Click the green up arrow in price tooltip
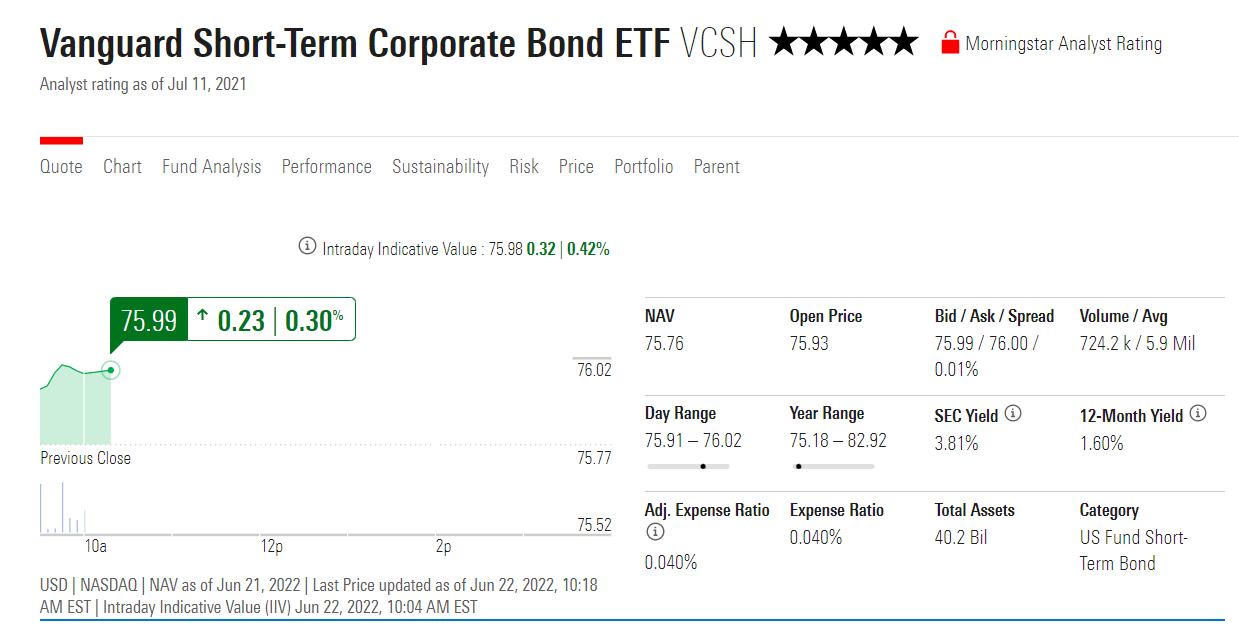The height and width of the screenshot is (630, 1239). click(203, 318)
